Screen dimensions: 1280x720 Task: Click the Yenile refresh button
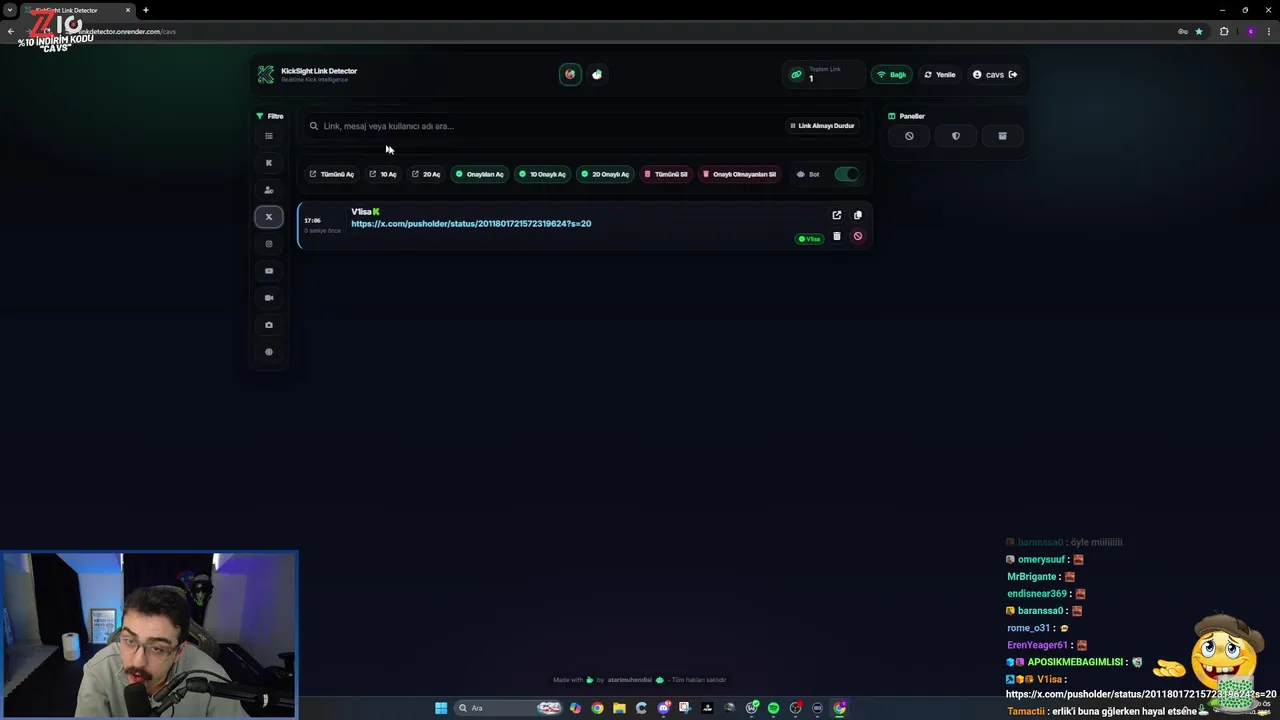pyautogui.click(x=940, y=75)
